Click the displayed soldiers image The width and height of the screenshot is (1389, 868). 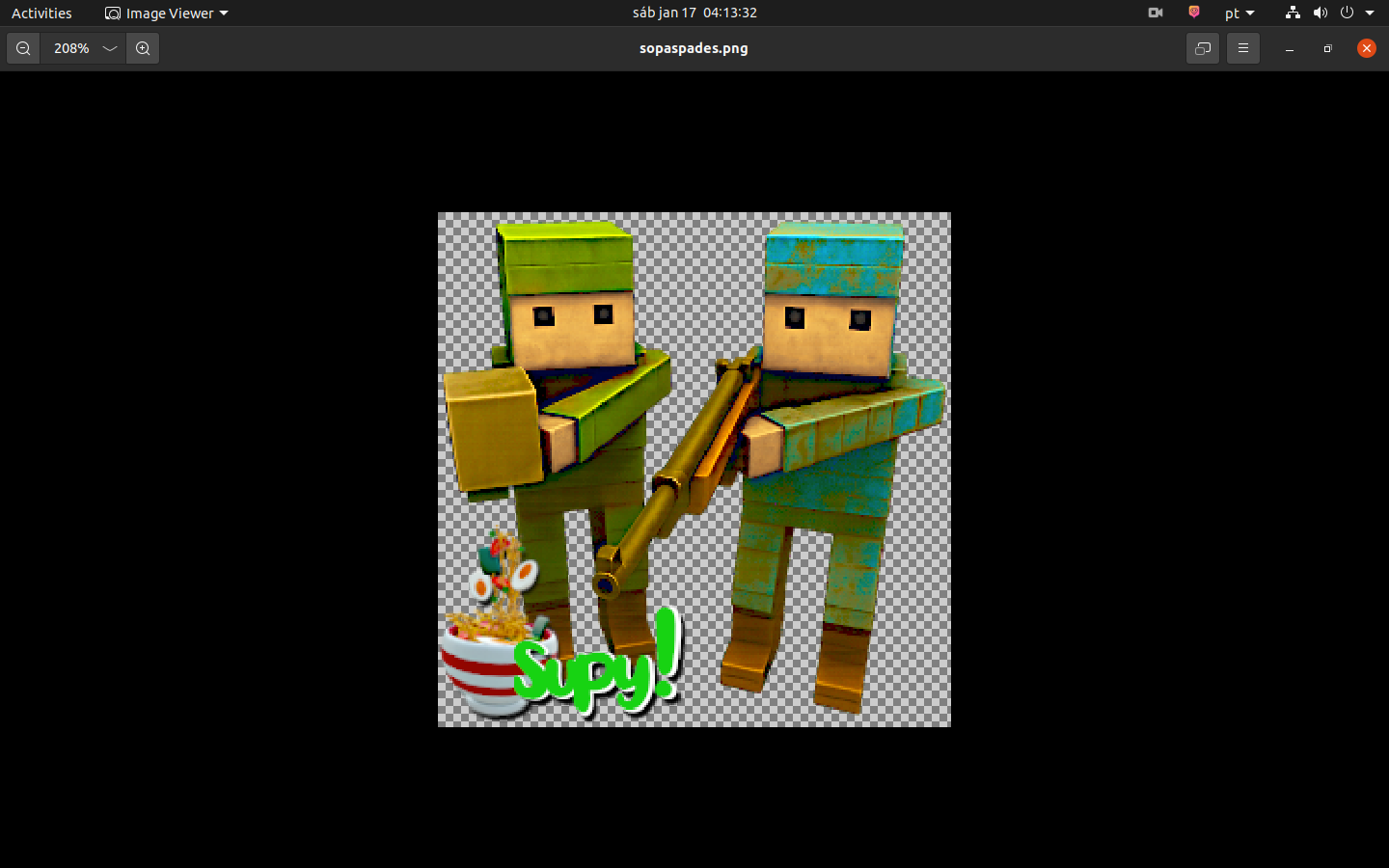coord(694,469)
